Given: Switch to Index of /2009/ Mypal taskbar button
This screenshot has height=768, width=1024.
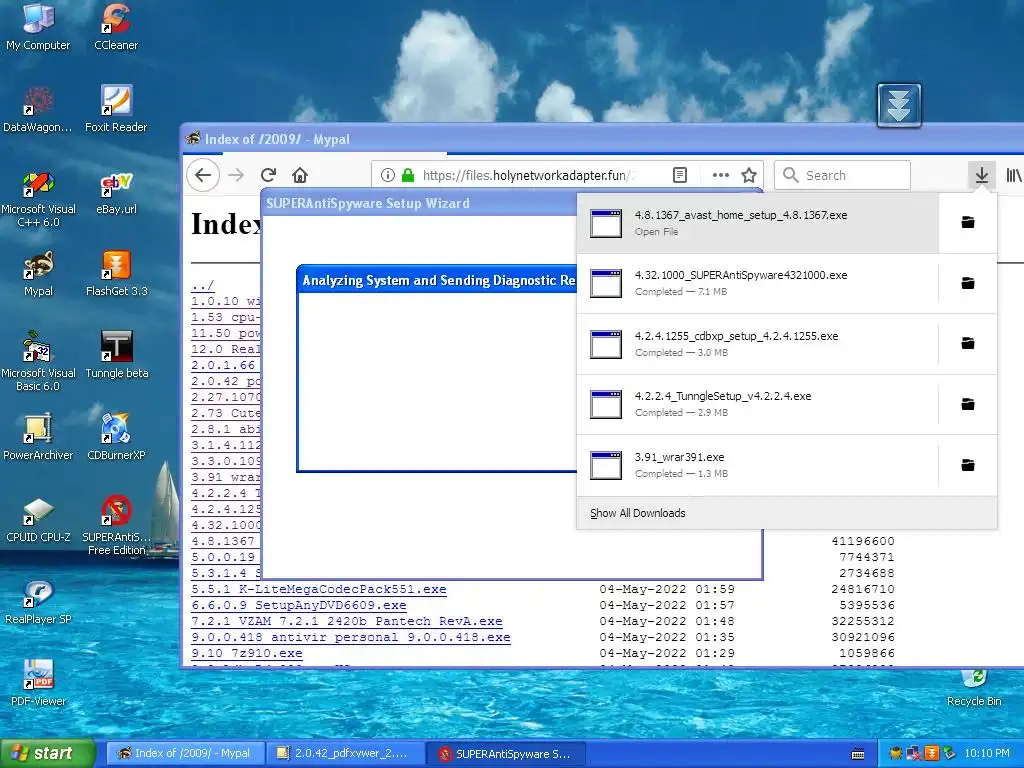Looking at the screenshot, I should pyautogui.click(x=186, y=754).
